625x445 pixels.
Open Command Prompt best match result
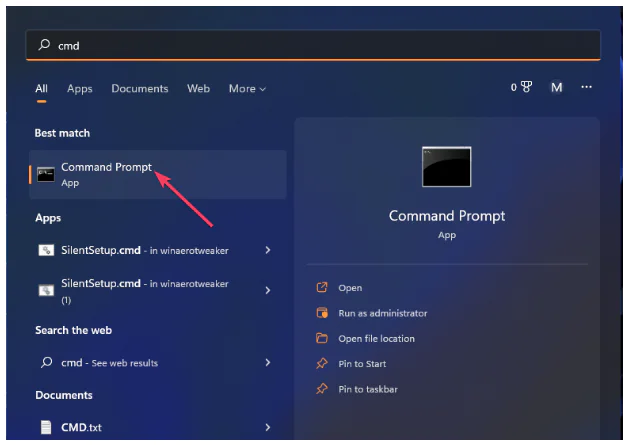tap(158, 175)
